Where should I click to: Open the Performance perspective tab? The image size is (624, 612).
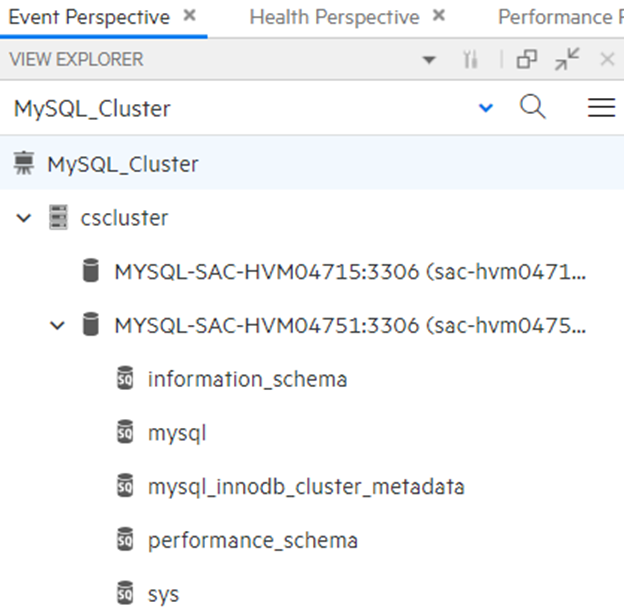point(561,18)
